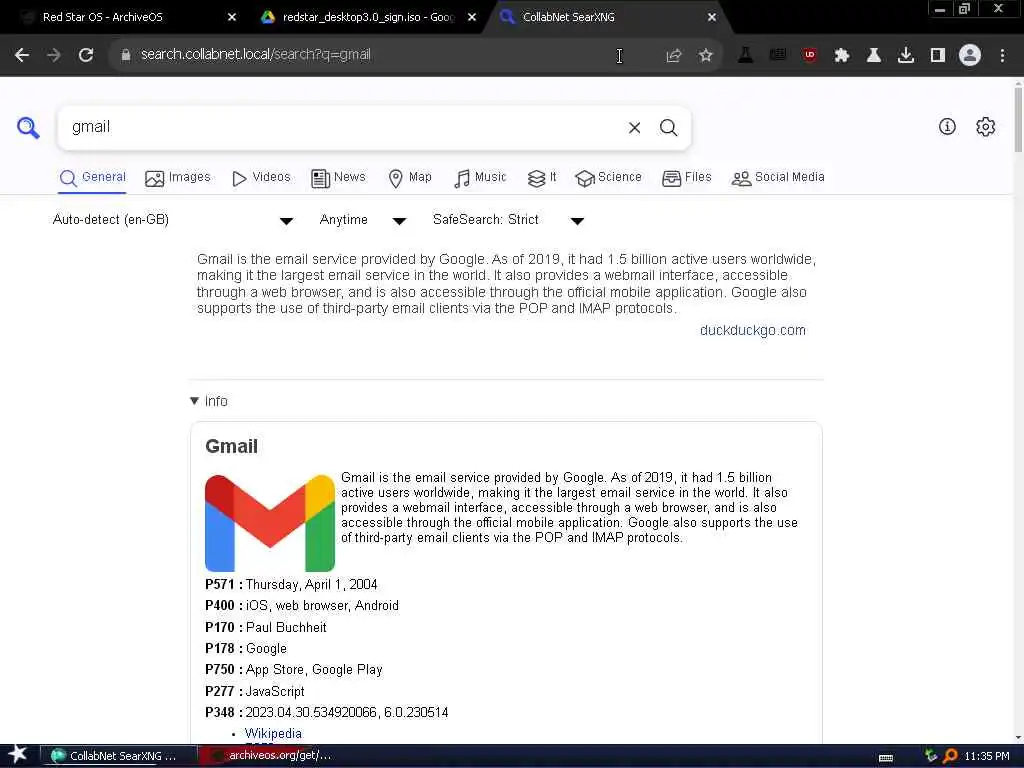Open the Red Star start menu
Image resolution: width=1024 pixels, height=768 pixels.
(x=18, y=755)
